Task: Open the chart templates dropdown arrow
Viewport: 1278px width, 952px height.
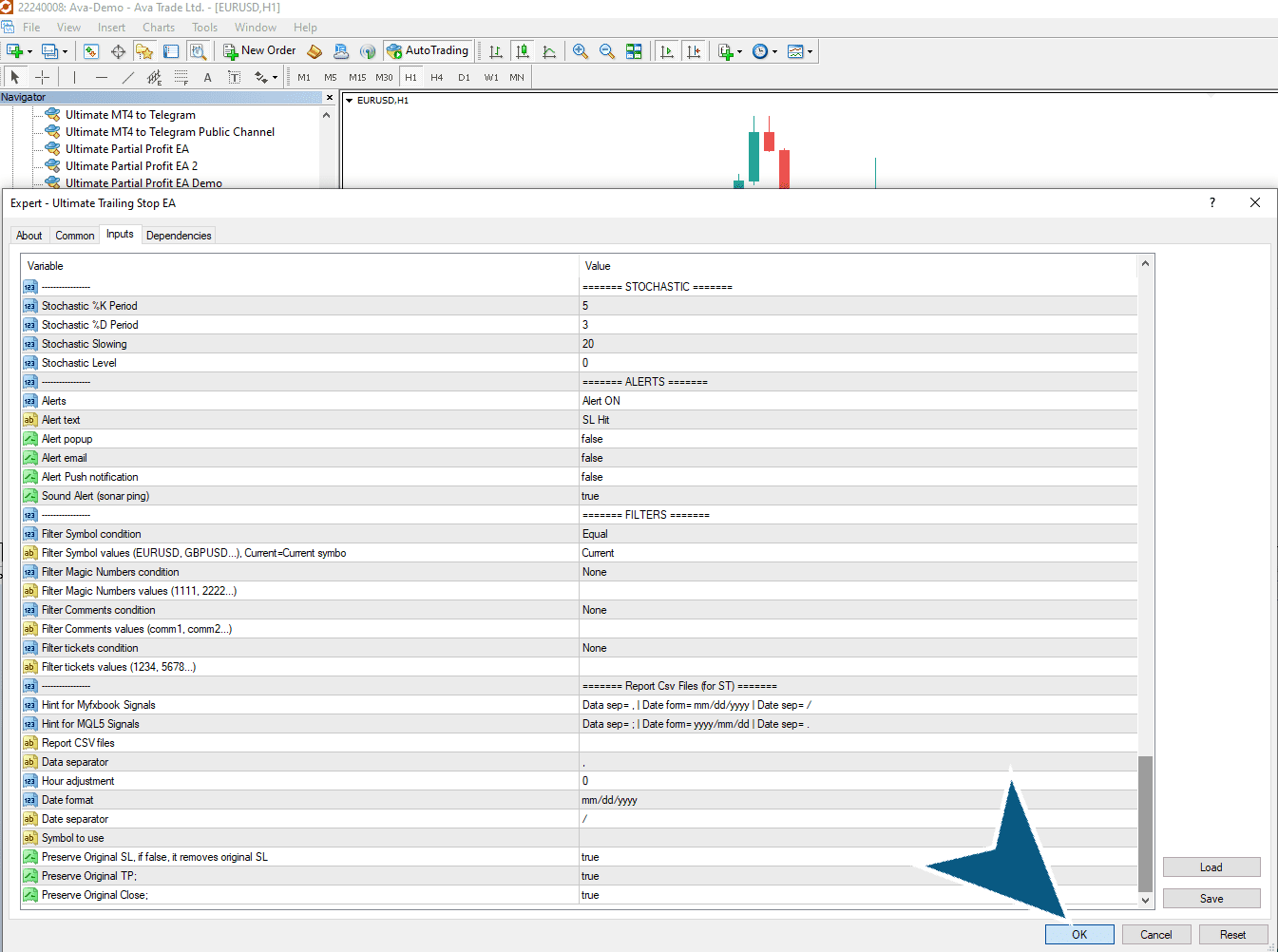Action: coord(810,51)
